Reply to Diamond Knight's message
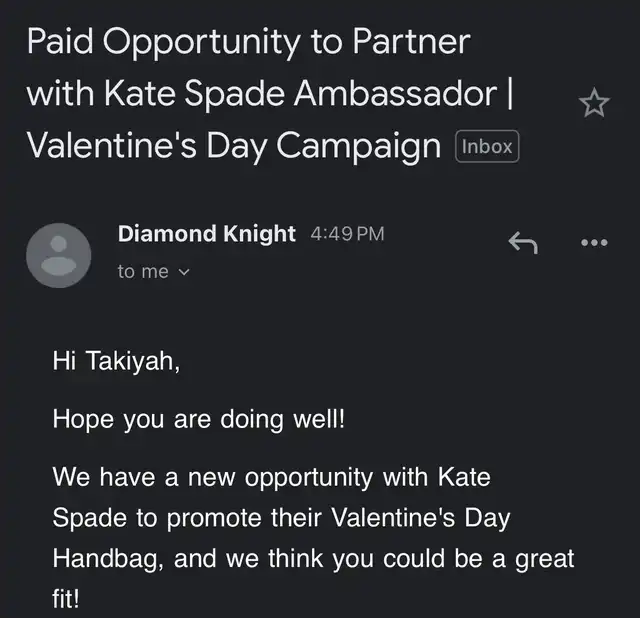 [x=523, y=241]
